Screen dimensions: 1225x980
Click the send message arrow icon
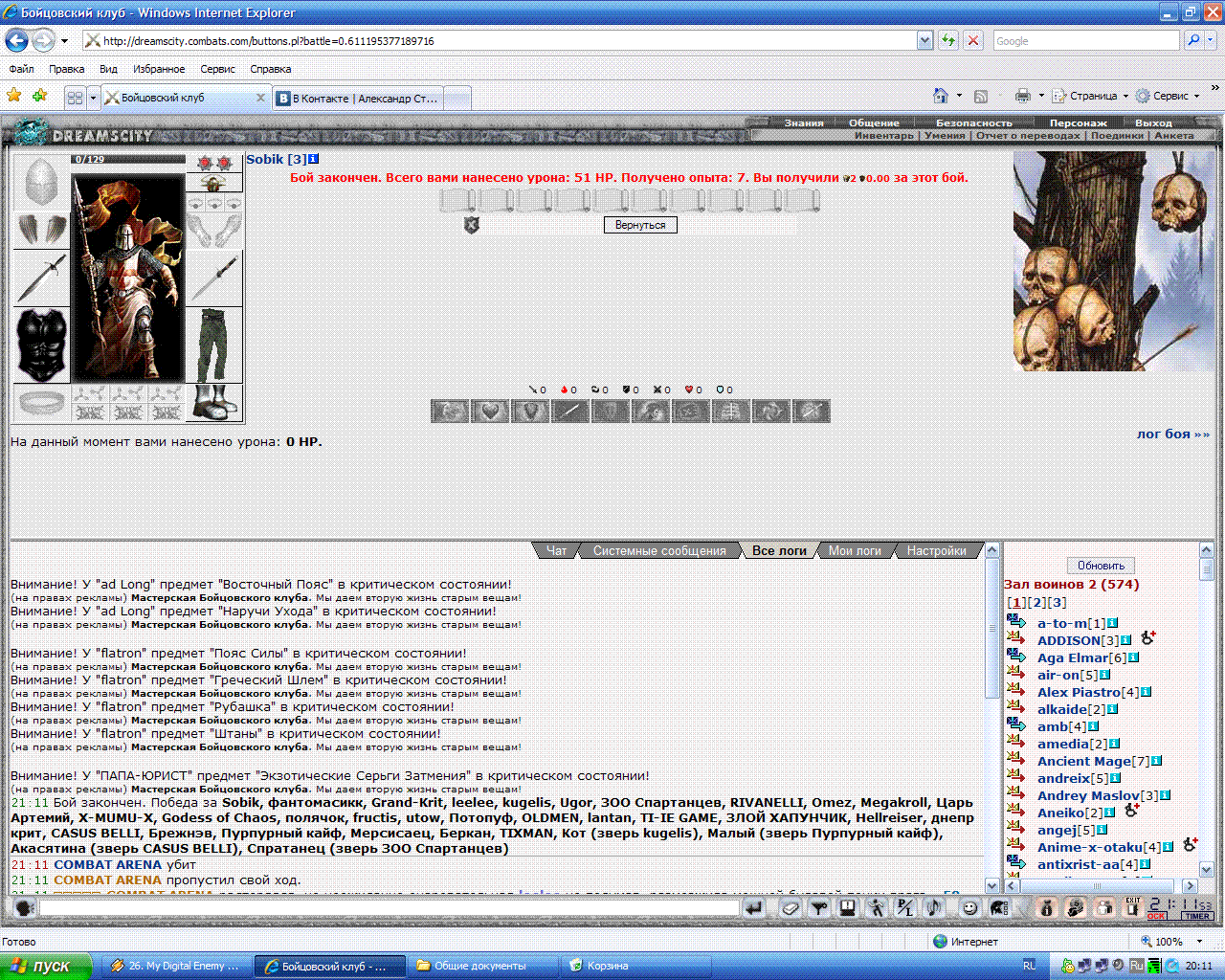click(x=754, y=908)
